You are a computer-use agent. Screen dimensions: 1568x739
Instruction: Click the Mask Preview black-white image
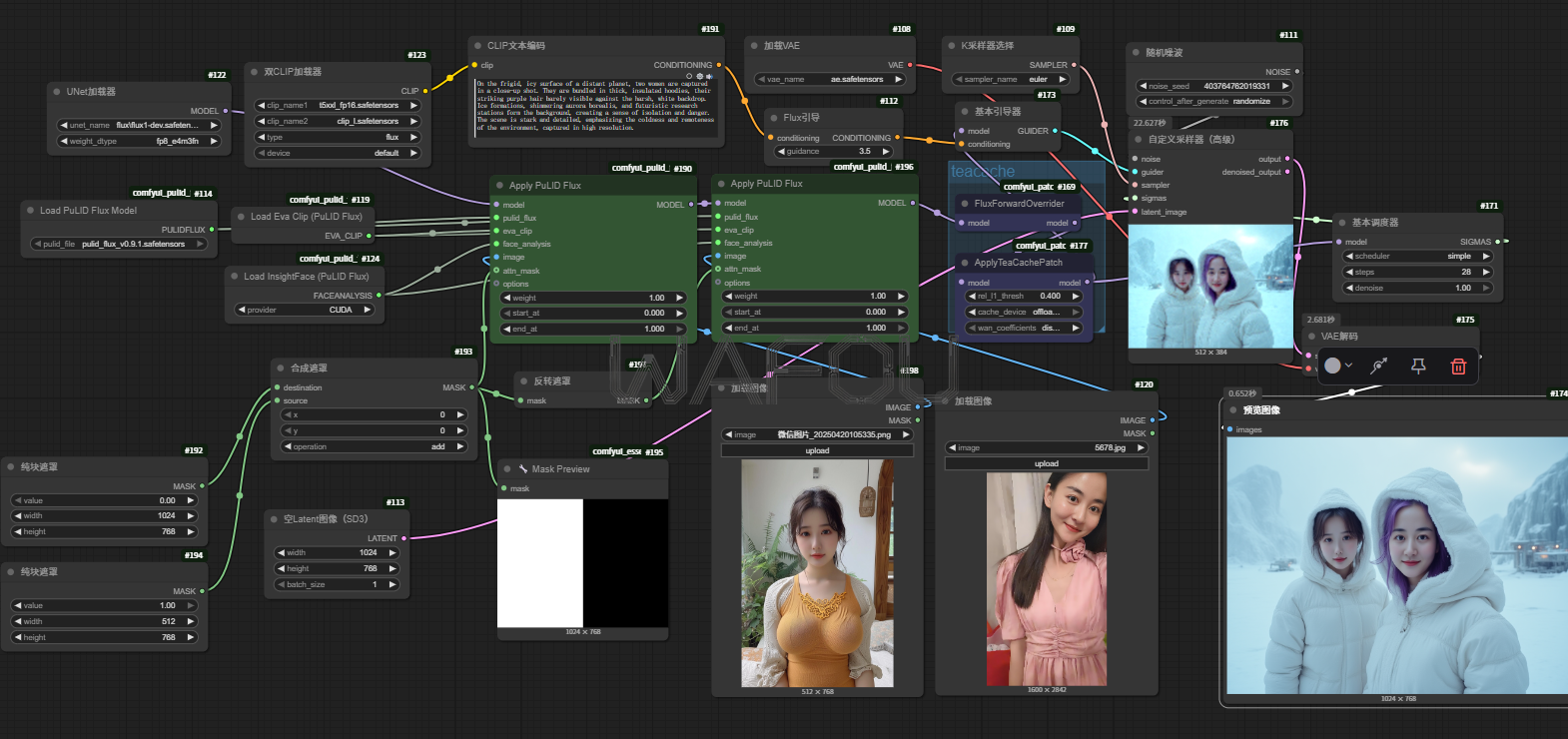(x=583, y=563)
